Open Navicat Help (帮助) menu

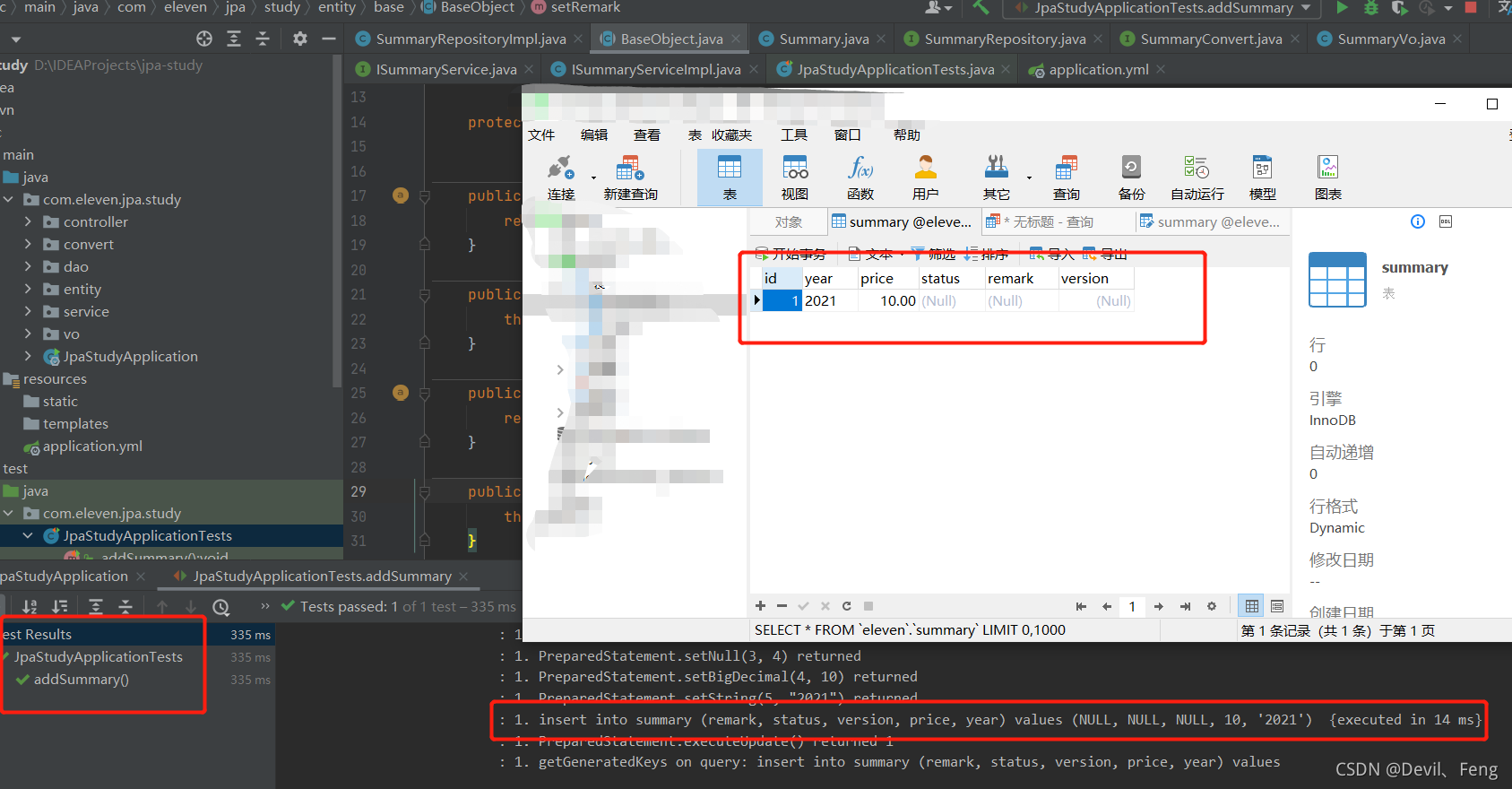point(907,134)
